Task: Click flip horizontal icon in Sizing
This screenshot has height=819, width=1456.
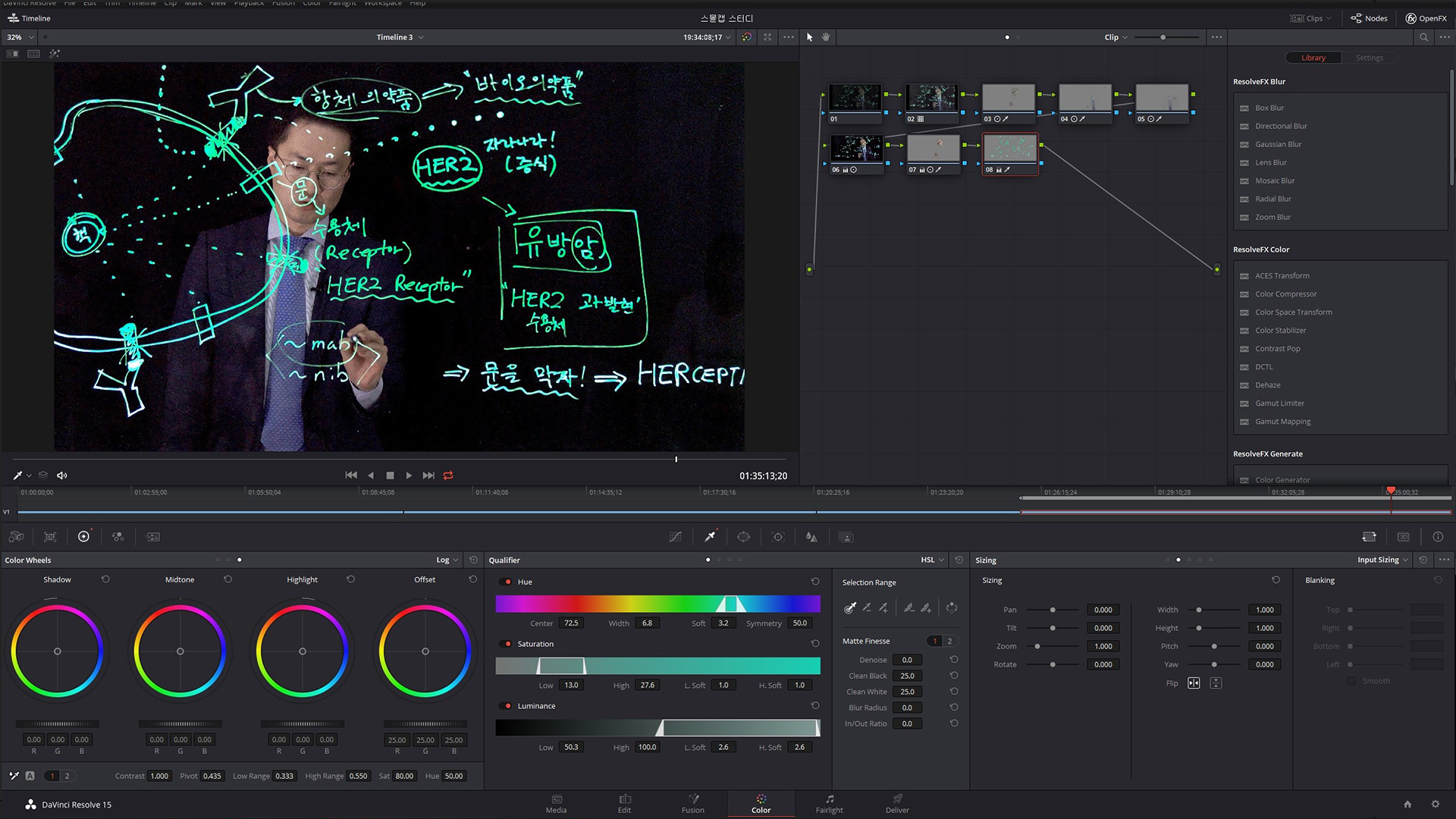Action: click(1194, 683)
